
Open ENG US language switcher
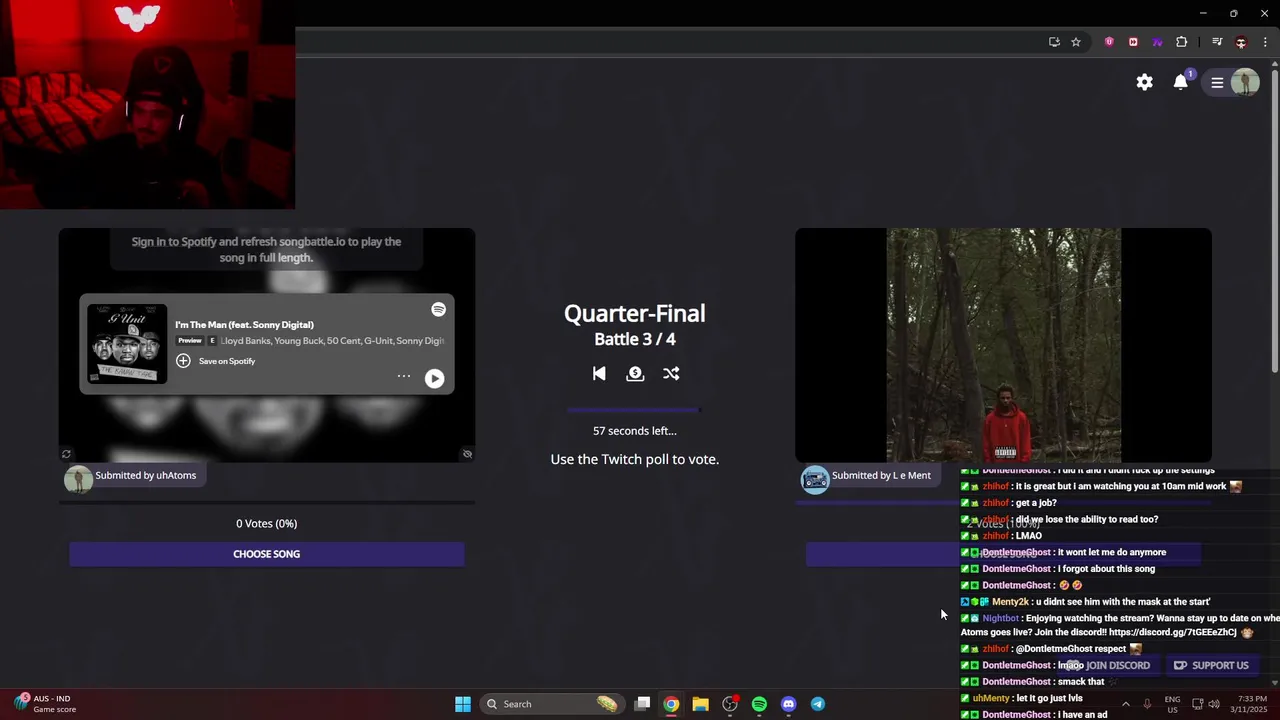tap(1172, 704)
